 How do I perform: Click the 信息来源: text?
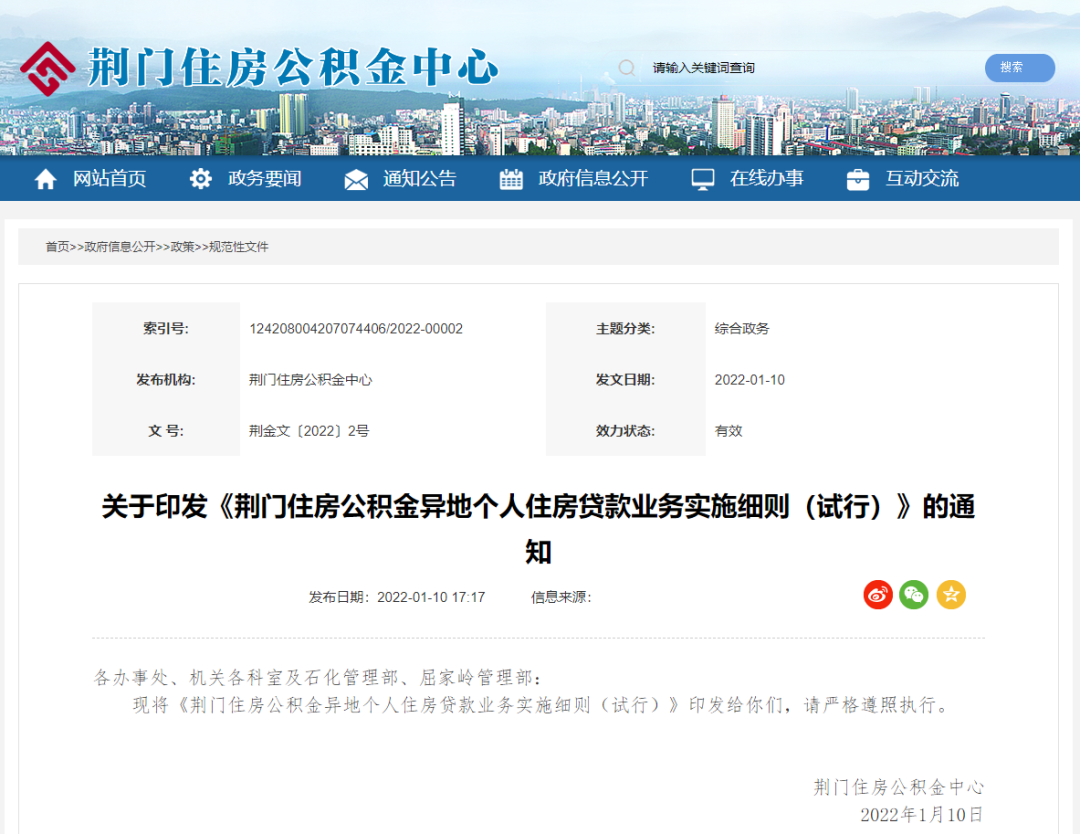pyautogui.click(x=561, y=597)
